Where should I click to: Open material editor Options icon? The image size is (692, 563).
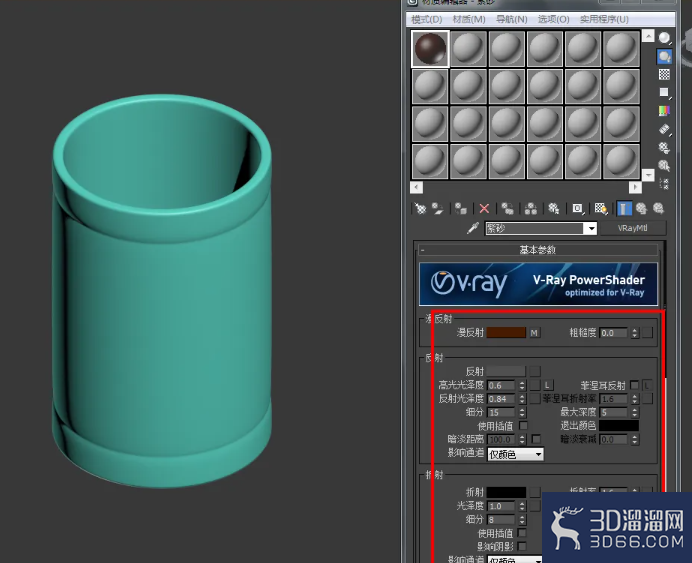[x=664, y=147]
